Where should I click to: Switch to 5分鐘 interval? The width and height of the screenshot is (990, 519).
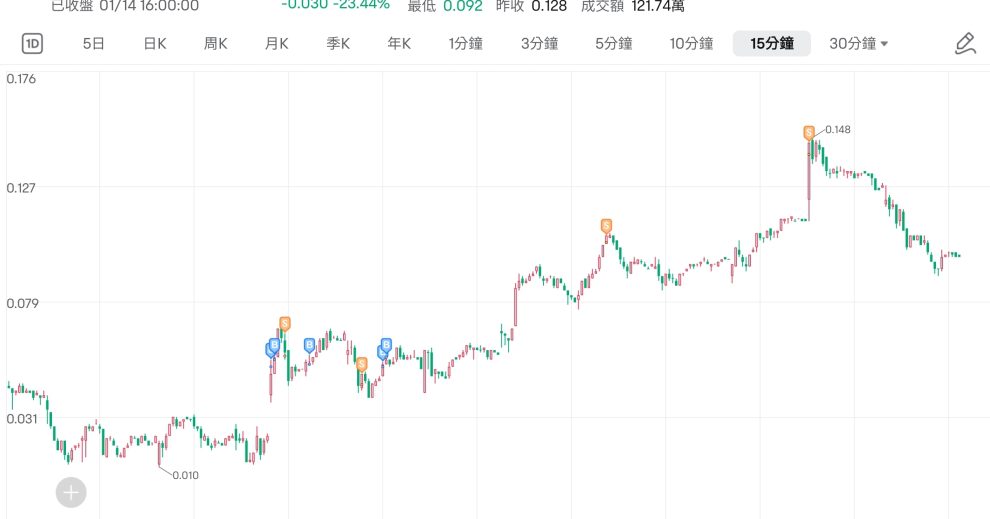[614, 44]
